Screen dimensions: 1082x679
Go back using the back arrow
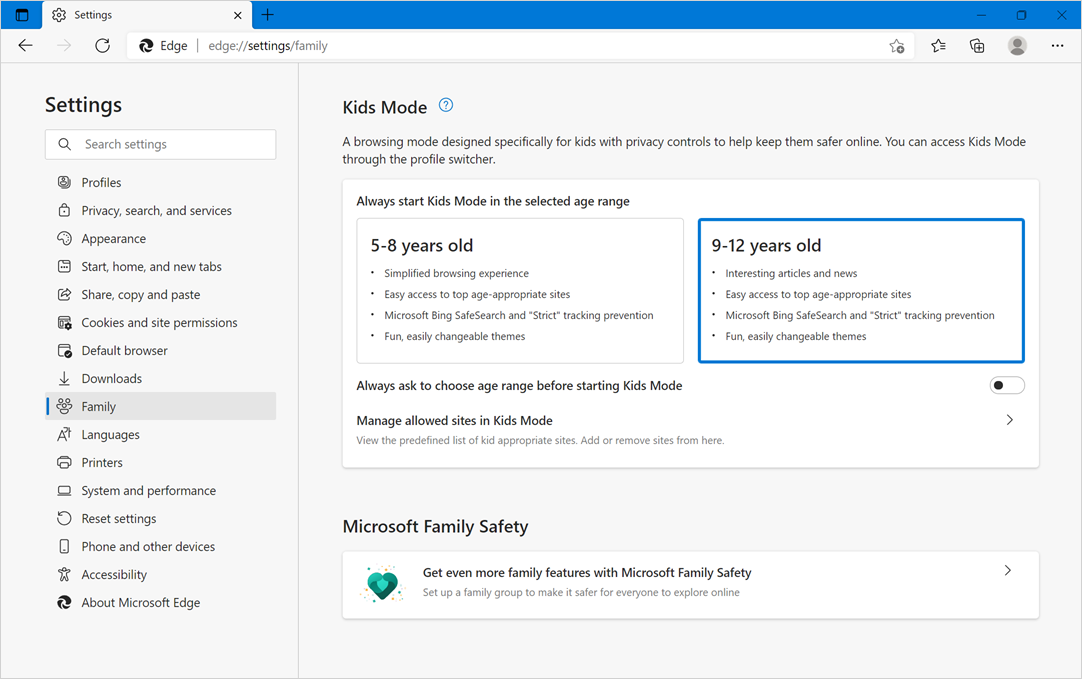click(x=26, y=46)
